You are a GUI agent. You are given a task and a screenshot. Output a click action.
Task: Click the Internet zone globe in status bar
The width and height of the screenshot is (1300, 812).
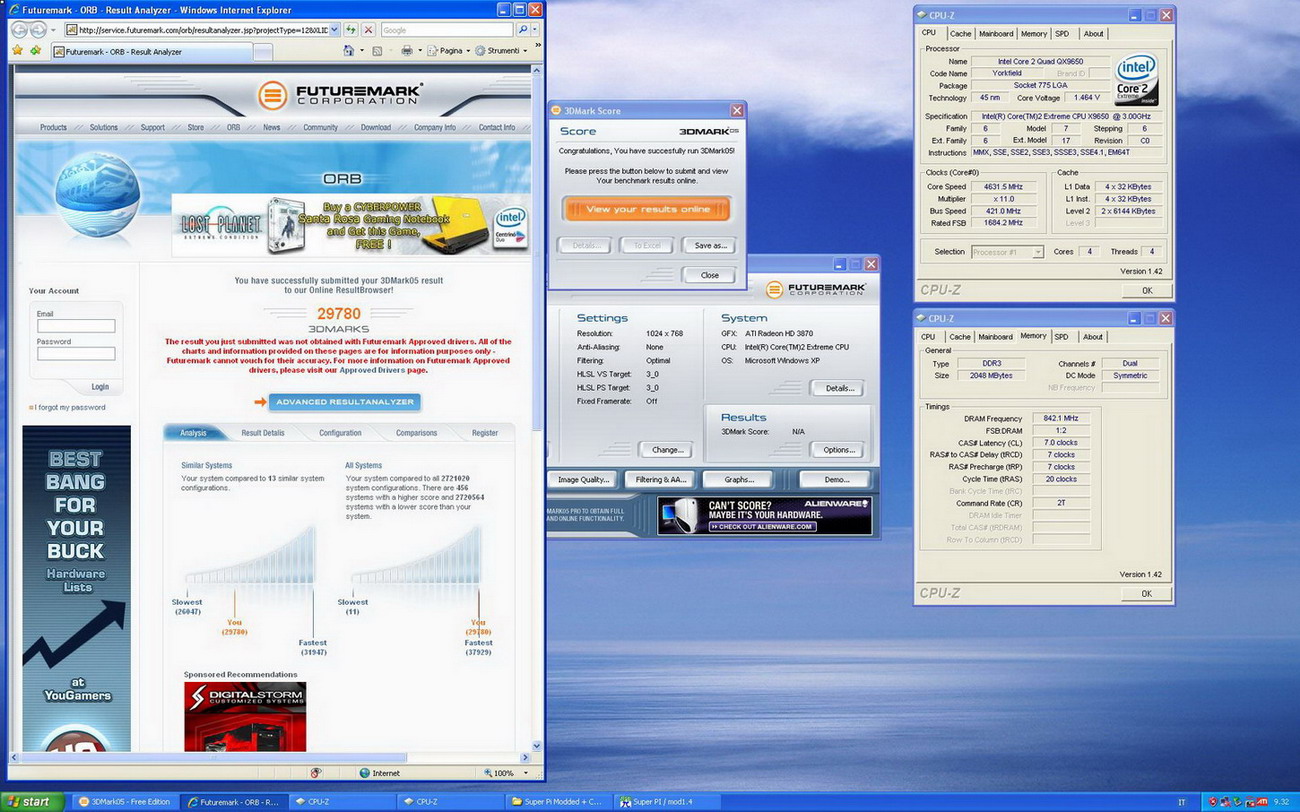pyautogui.click(x=364, y=772)
